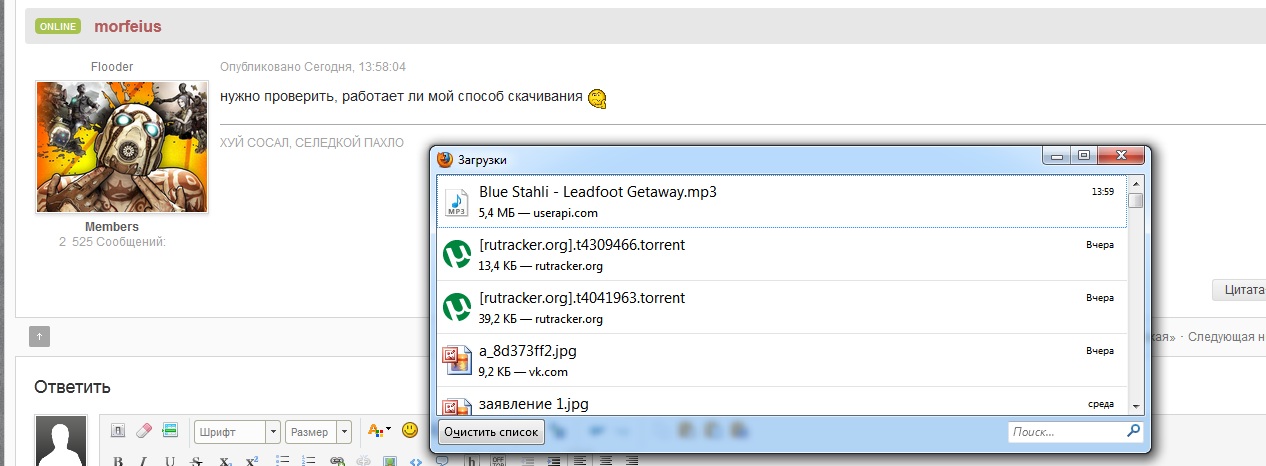Image resolution: width=1266 pixels, height=466 pixels.
Task: Select [rutracker.org].t4309466.torrent entry
Action: click(x=782, y=255)
